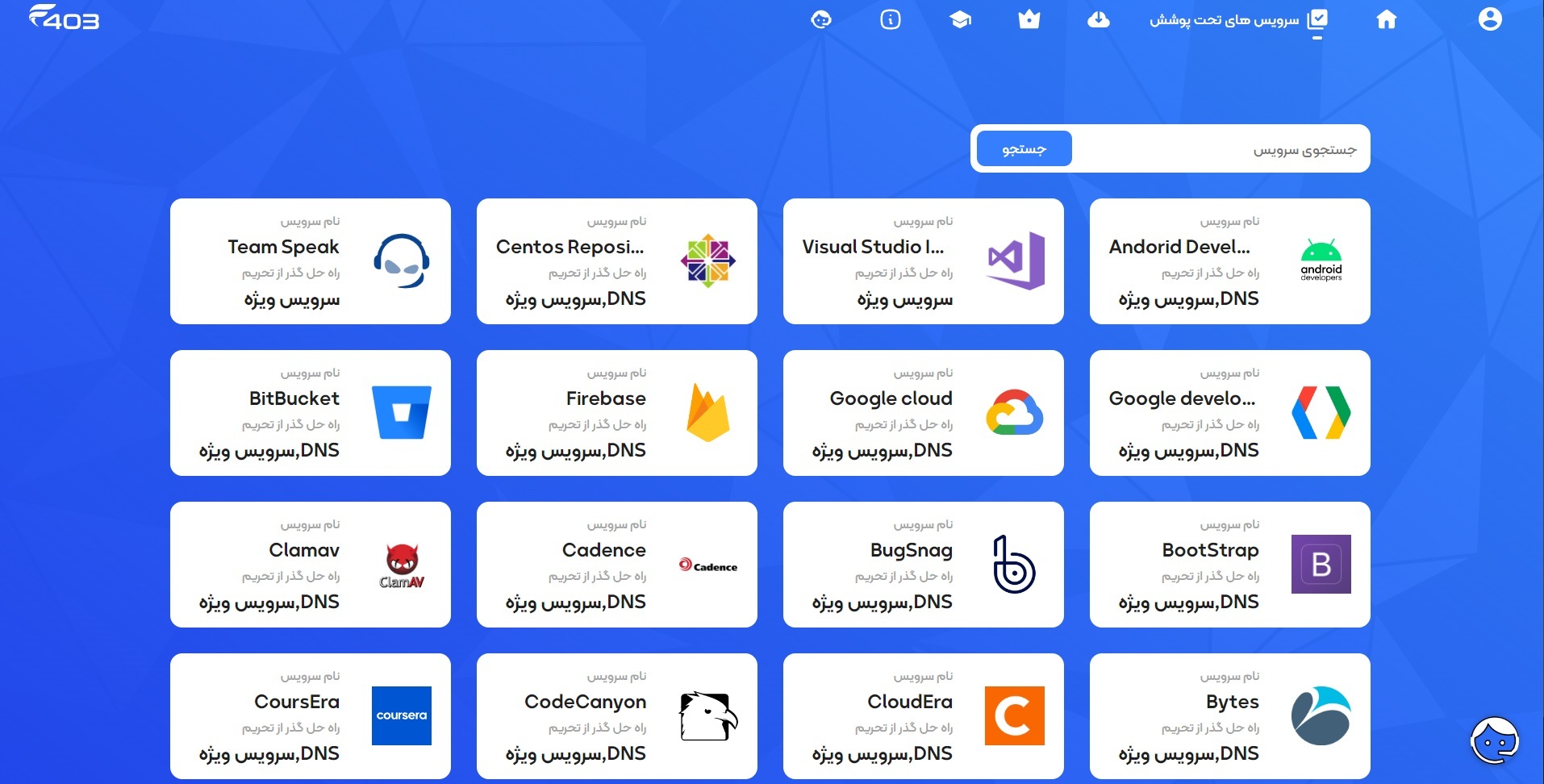Select the Firebase service name
Screen dimensions: 1544x784
606,398
